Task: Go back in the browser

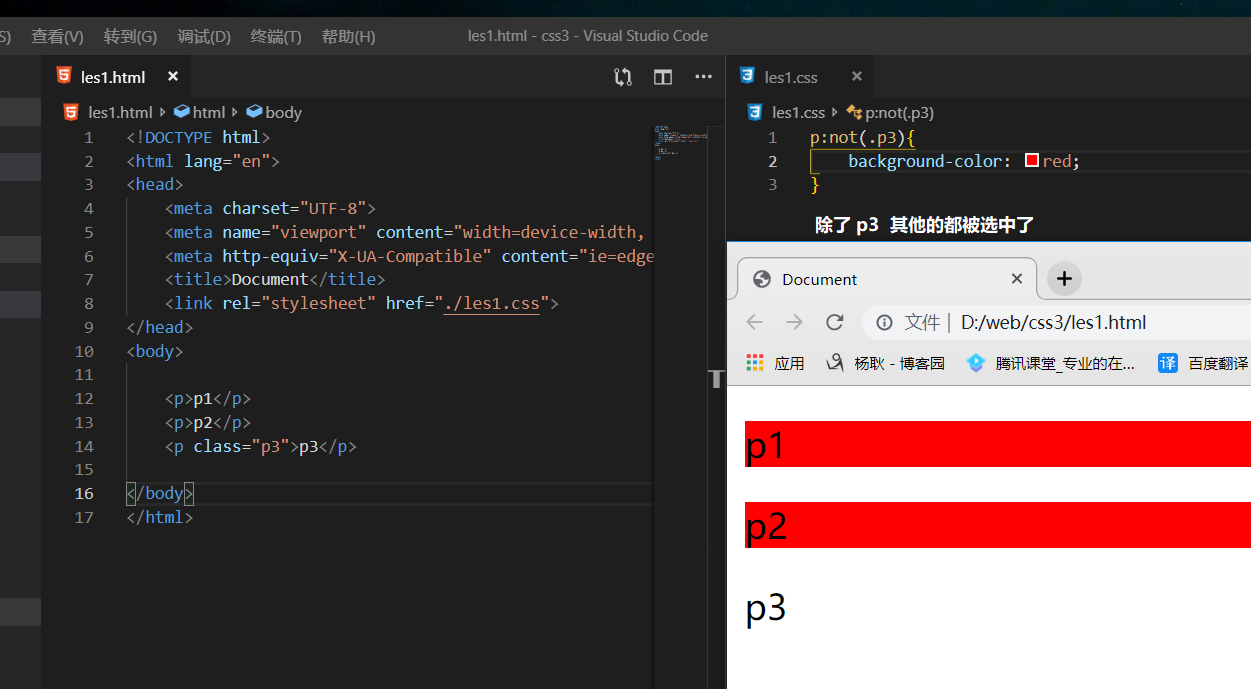Action: (x=755, y=322)
